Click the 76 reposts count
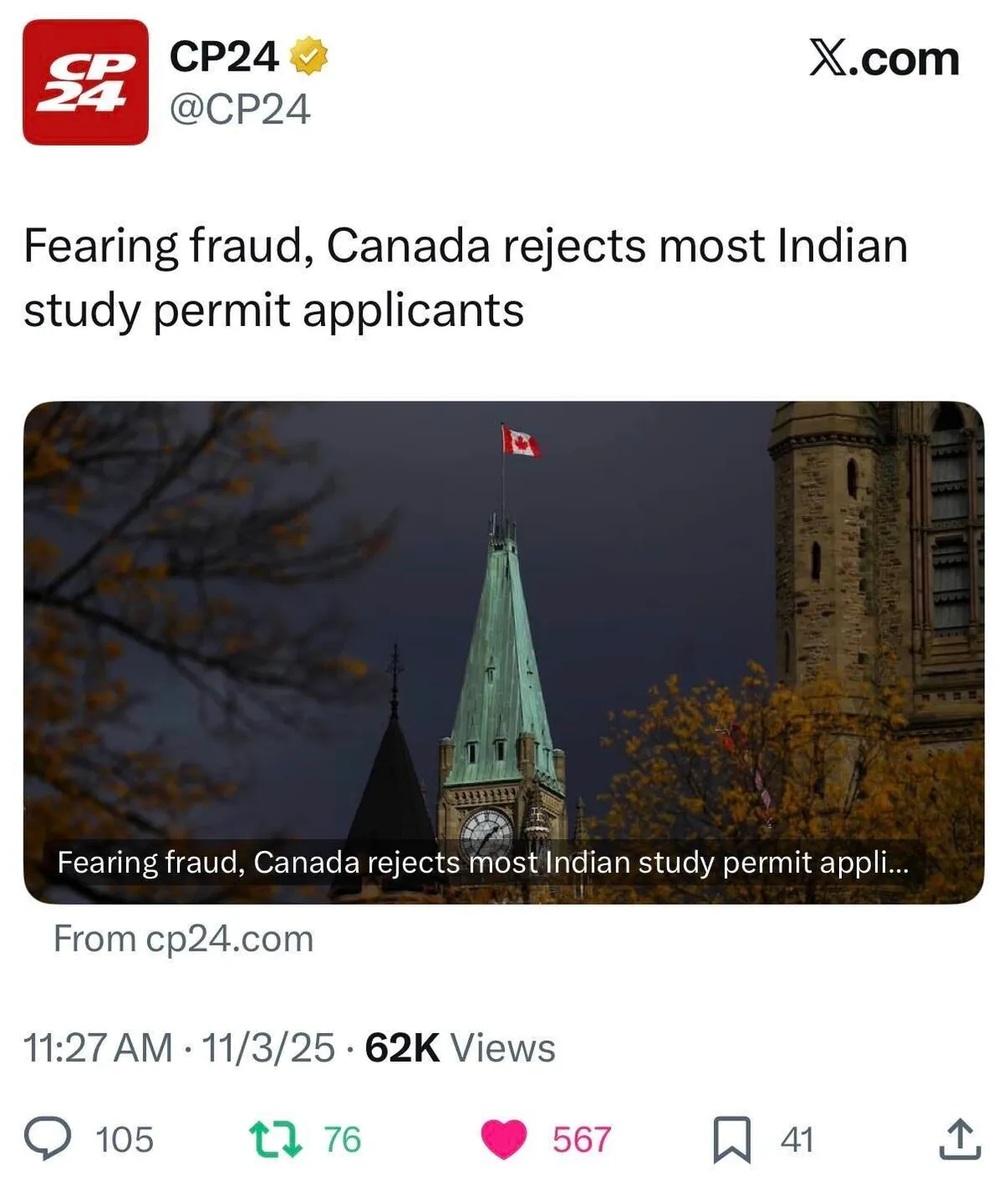The height and width of the screenshot is (1202, 1008). [343, 1140]
